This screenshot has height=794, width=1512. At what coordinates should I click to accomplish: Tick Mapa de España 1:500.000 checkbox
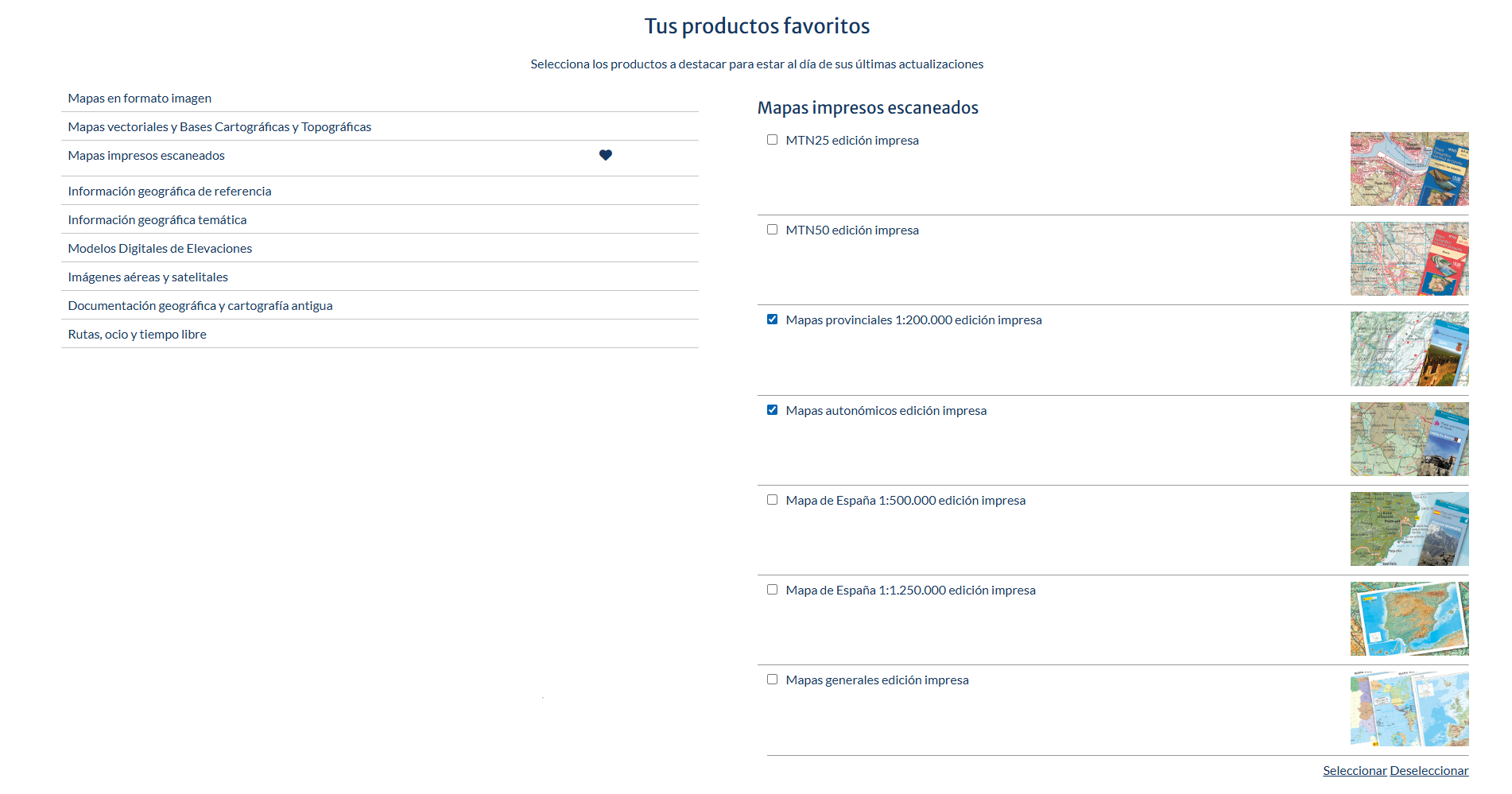[x=772, y=500]
